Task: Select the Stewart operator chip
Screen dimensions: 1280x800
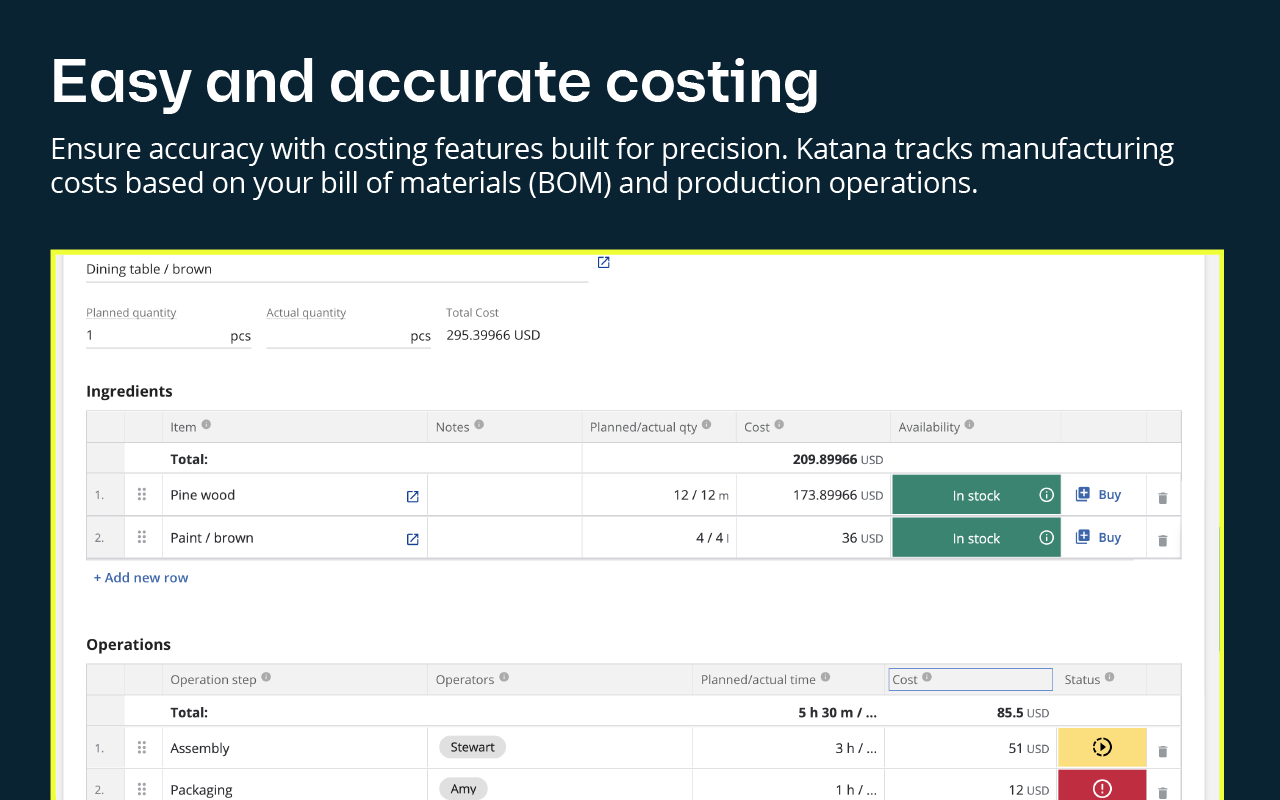Action: click(472, 747)
